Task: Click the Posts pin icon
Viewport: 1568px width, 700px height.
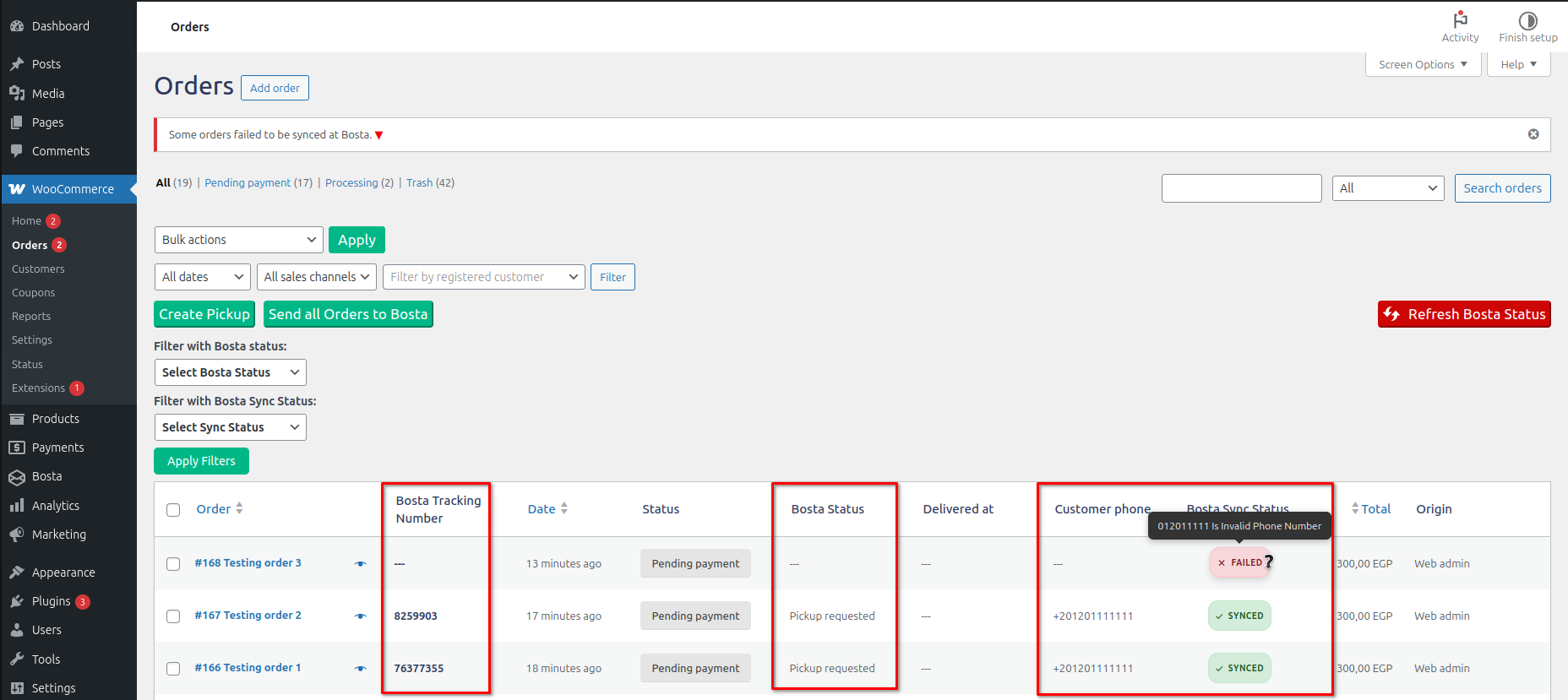Action: coord(17,64)
